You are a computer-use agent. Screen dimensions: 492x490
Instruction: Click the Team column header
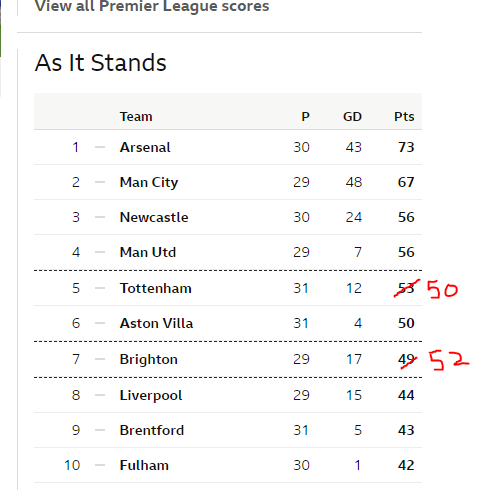click(x=136, y=117)
